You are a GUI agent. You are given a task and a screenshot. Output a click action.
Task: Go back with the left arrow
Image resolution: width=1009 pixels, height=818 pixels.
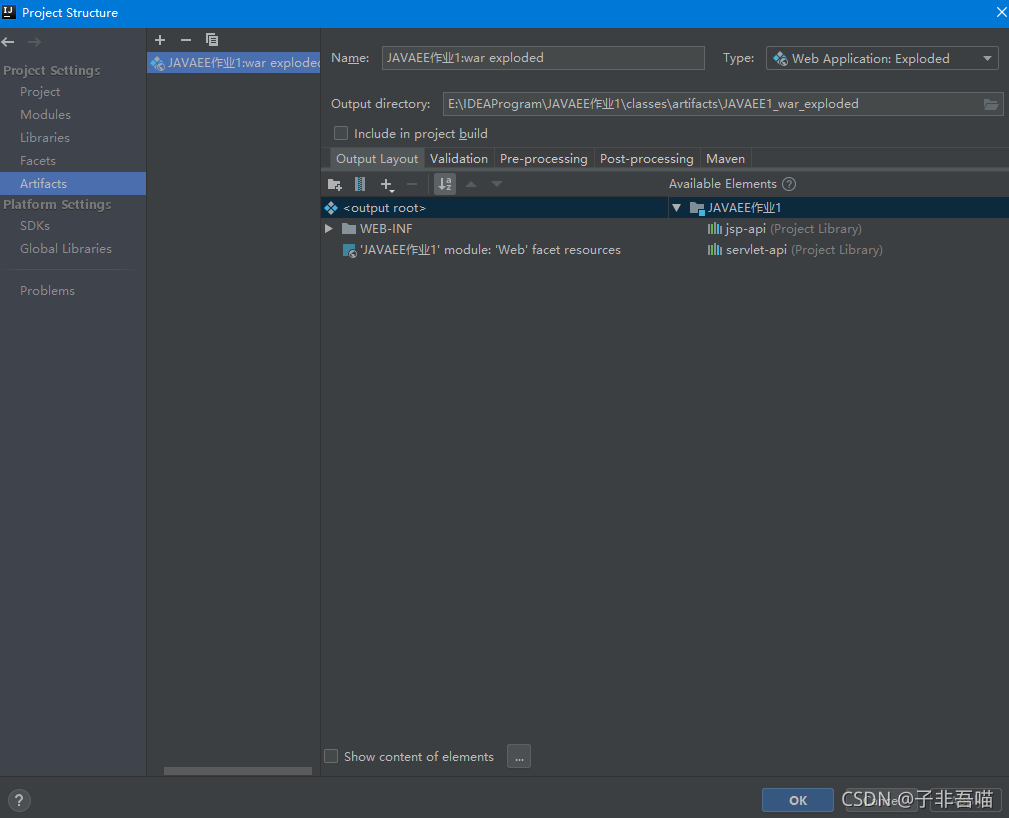click(x=8, y=42)
